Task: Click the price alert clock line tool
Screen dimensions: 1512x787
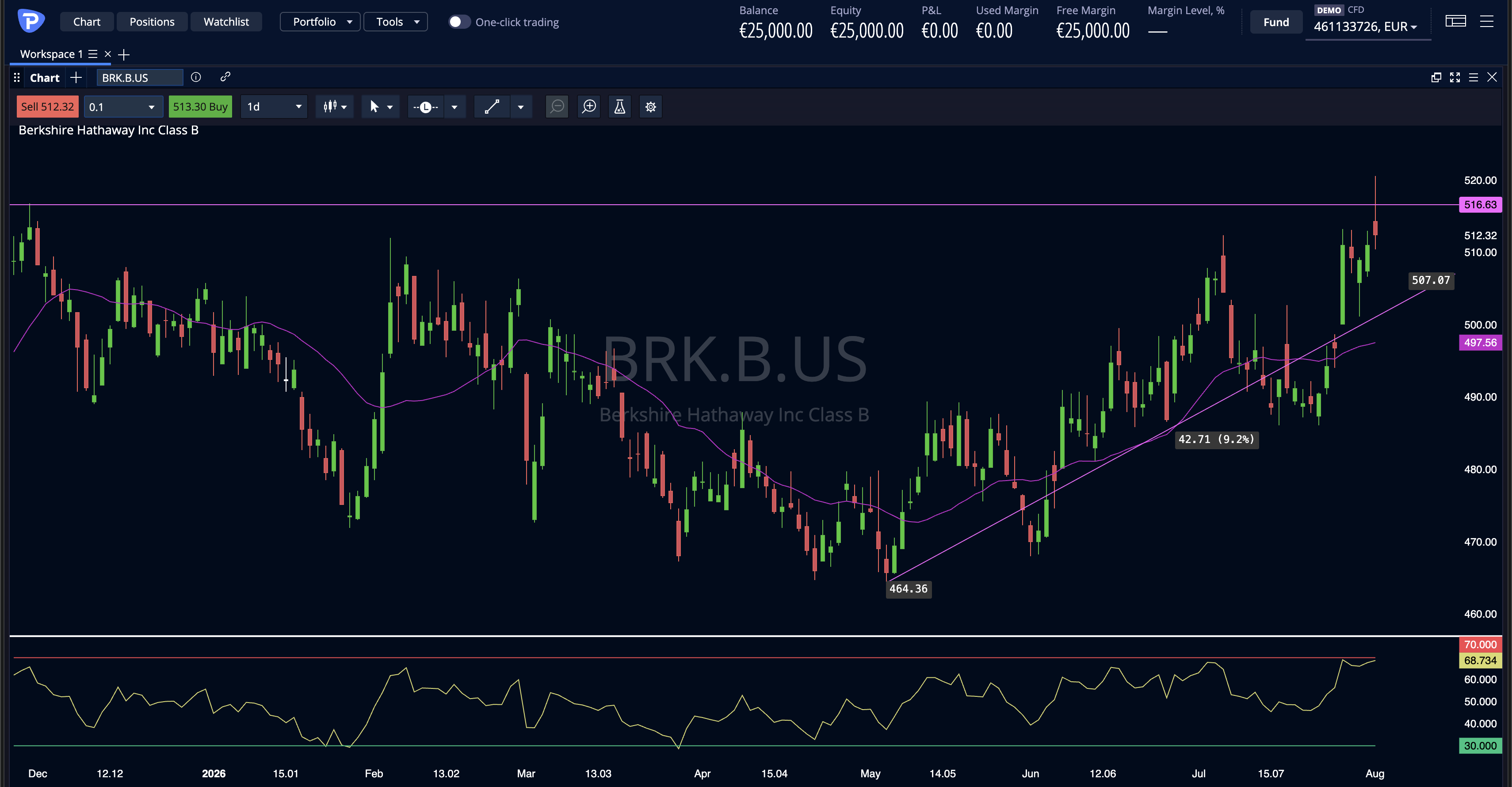Action: point(426,107)
